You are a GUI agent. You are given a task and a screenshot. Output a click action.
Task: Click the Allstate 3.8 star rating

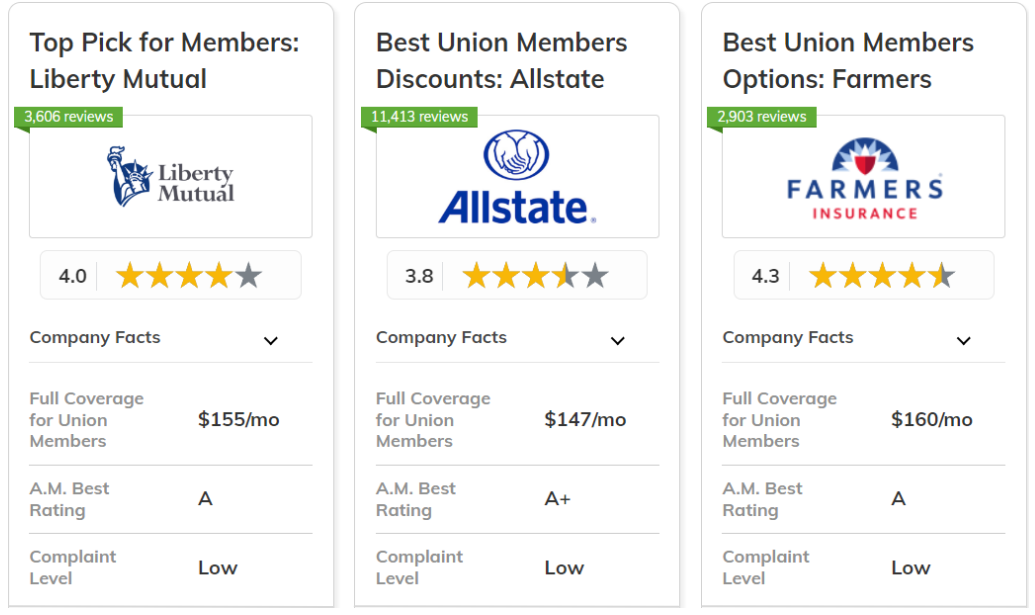[534, 276]
